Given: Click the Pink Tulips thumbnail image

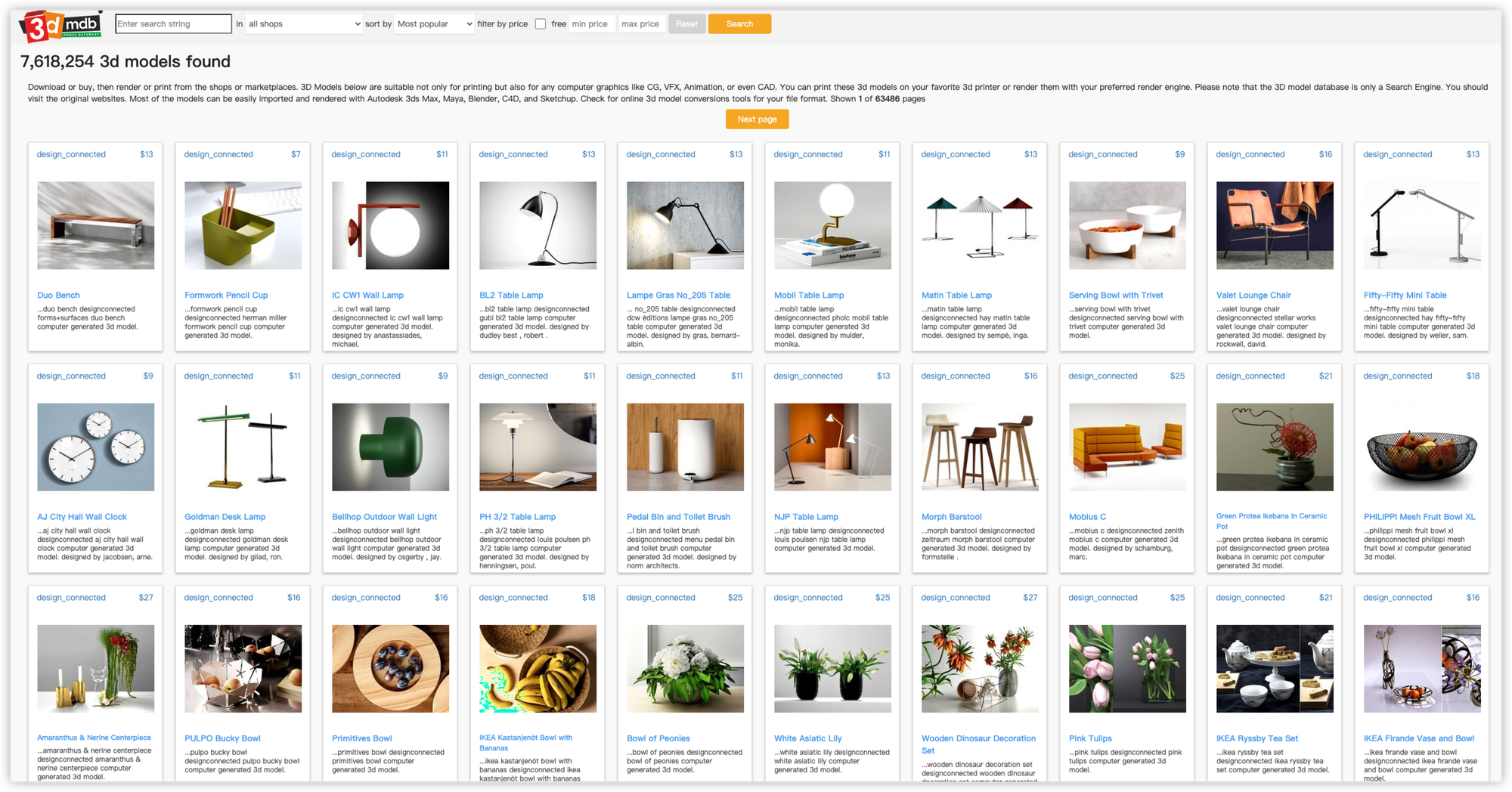Looking at the screenshot, I should pos(1126,668).
